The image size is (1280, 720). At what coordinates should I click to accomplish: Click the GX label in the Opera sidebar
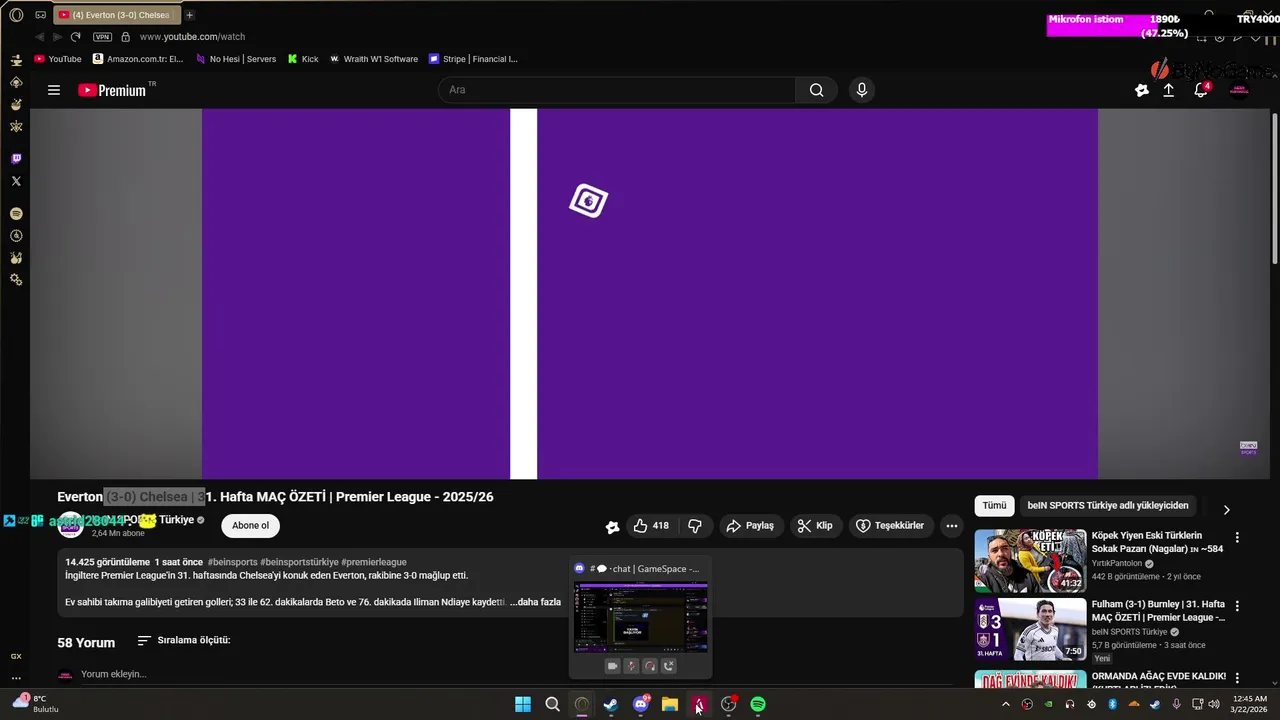(x=16, y=657)
